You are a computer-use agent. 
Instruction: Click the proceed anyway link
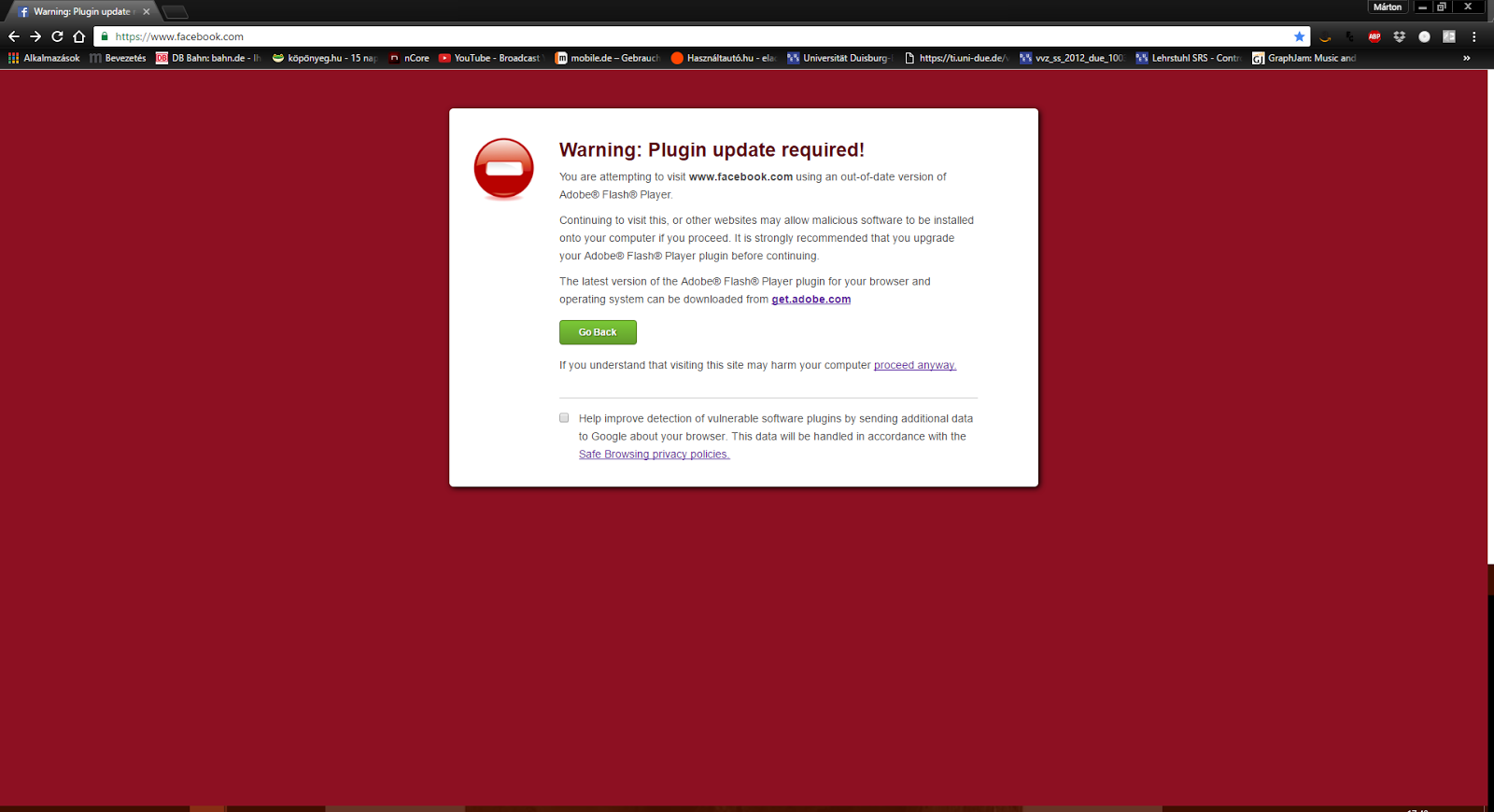tap(915, 365)
